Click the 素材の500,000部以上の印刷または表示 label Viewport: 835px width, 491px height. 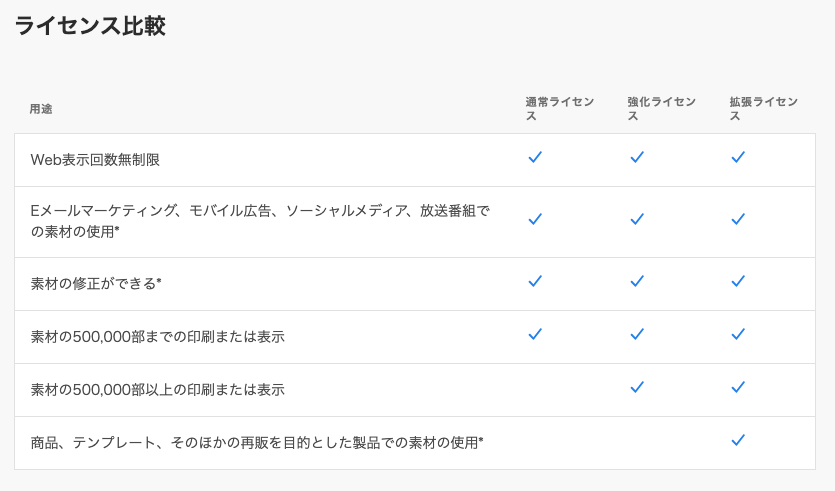click(158, 390)
